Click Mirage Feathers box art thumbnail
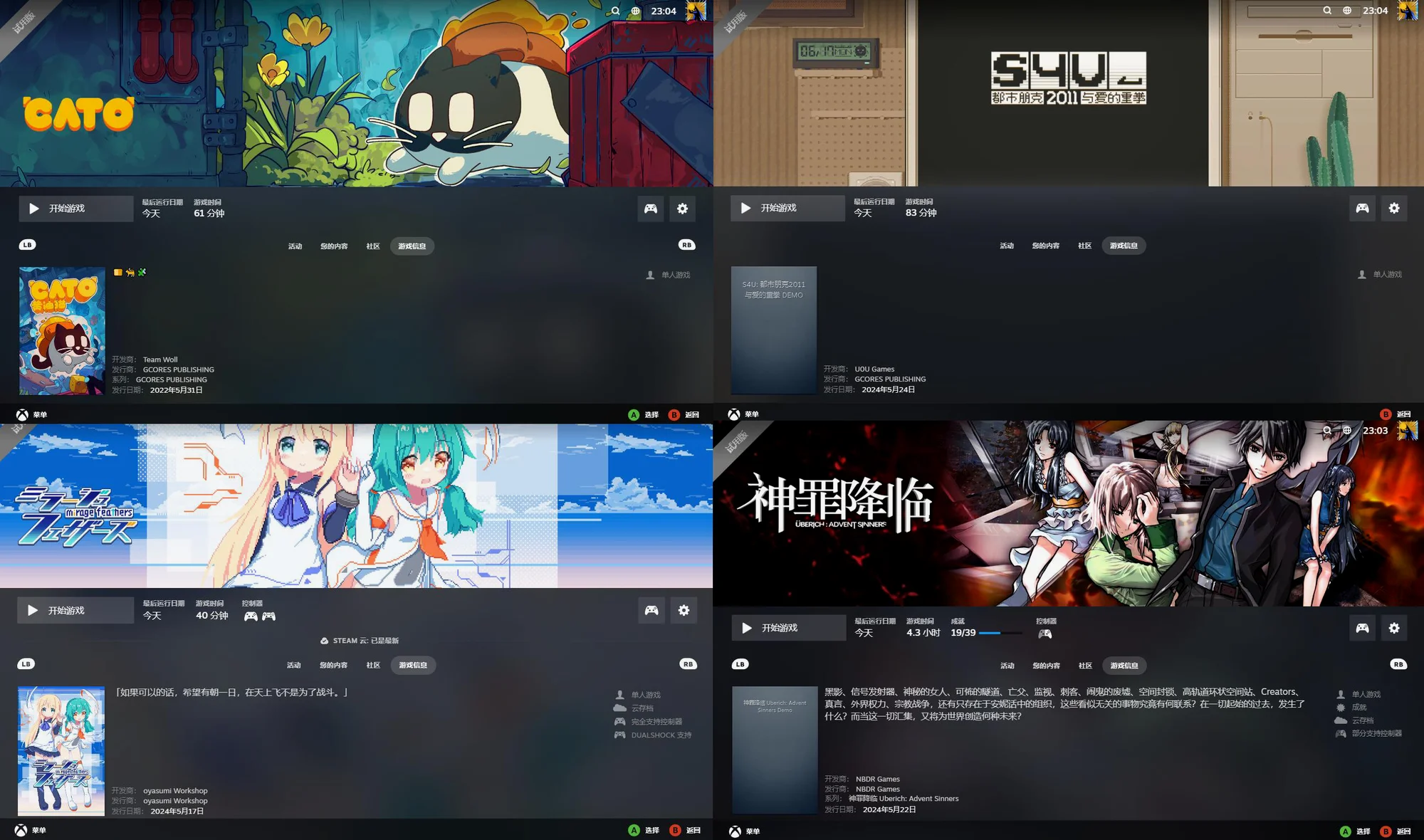Image resolution: width=1424 pixels, height=840 pixels. point(61,751)
